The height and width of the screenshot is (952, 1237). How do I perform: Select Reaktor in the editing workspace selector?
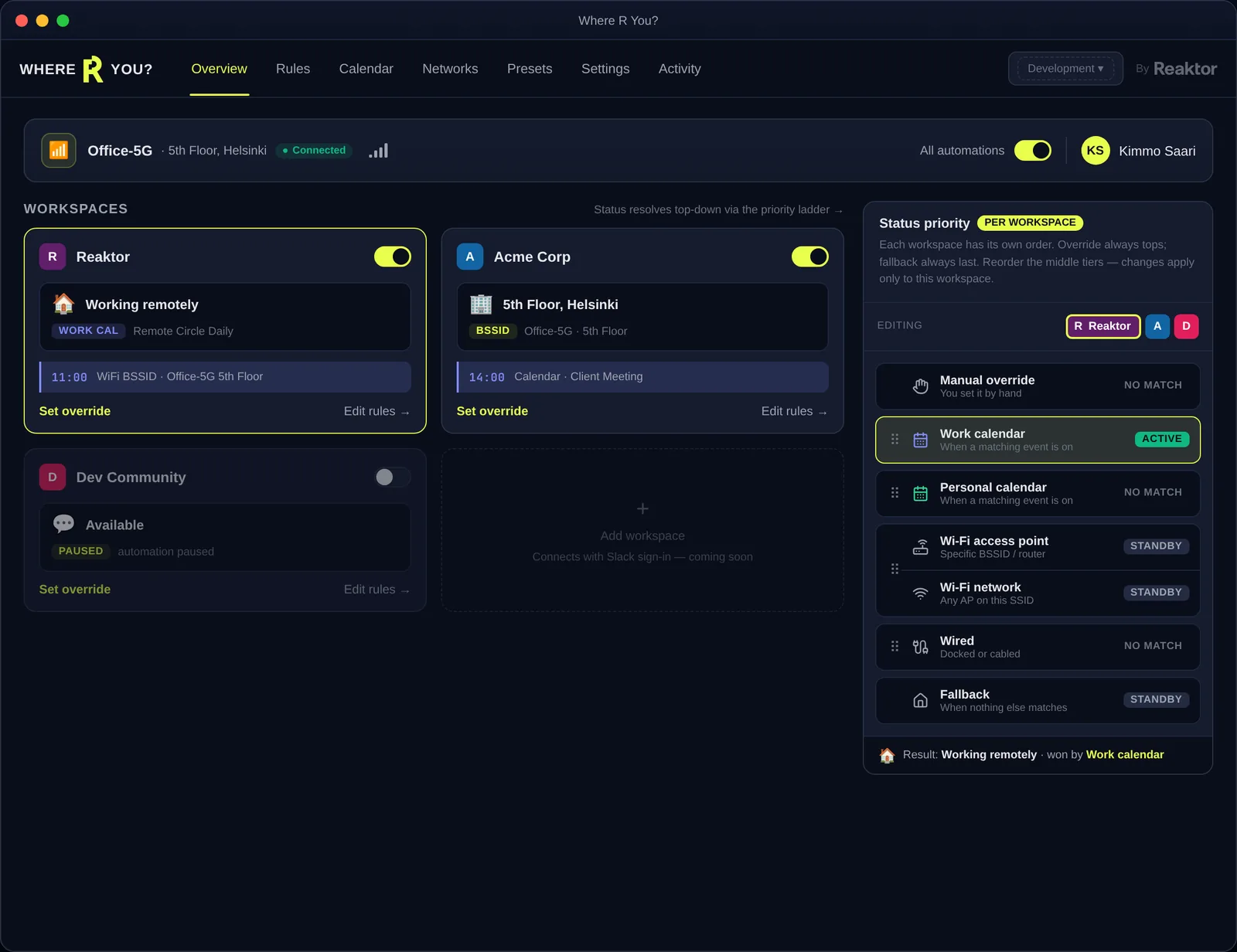point(1103,326)
